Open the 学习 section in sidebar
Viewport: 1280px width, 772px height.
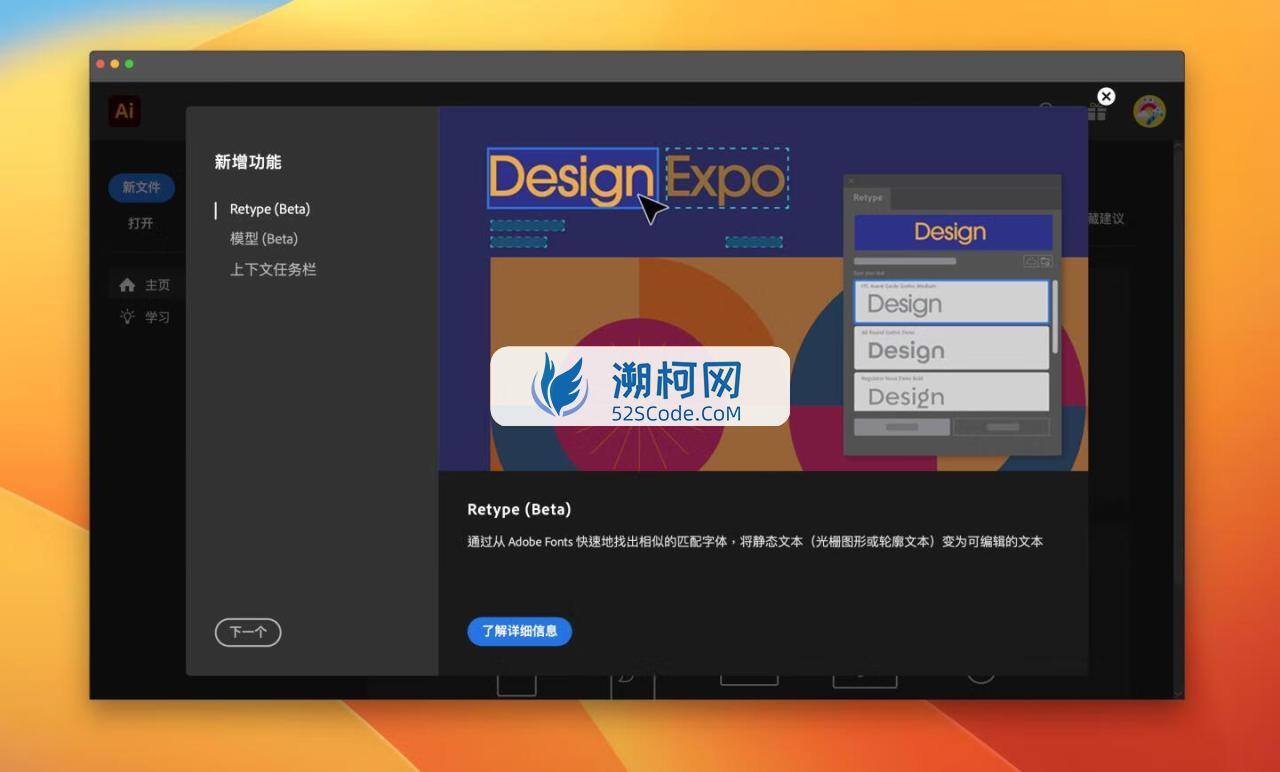click(x=157, y=317)
